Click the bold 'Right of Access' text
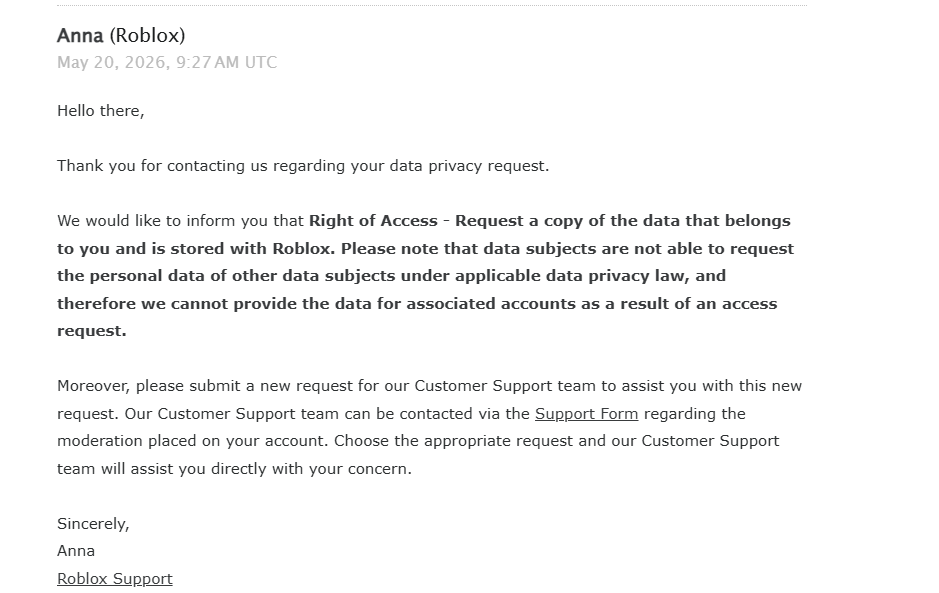This screenshot has width=939, height=593. tap(373, 221)
